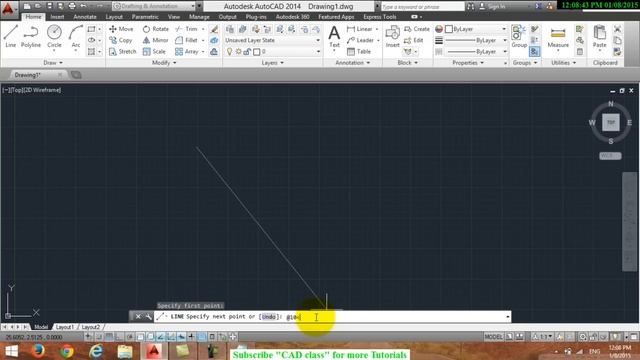Image resolution: width=640 pixels, height=360 pixels.
Task: Click the Stretch tool
Action: pyautogui.click(x=122, y=52)
